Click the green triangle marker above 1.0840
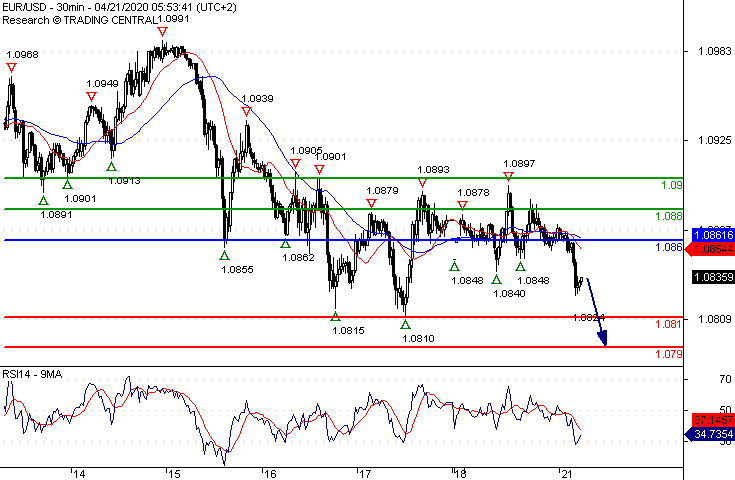The width and height of the screenshot is (735, 480). (x=496, y=280)
